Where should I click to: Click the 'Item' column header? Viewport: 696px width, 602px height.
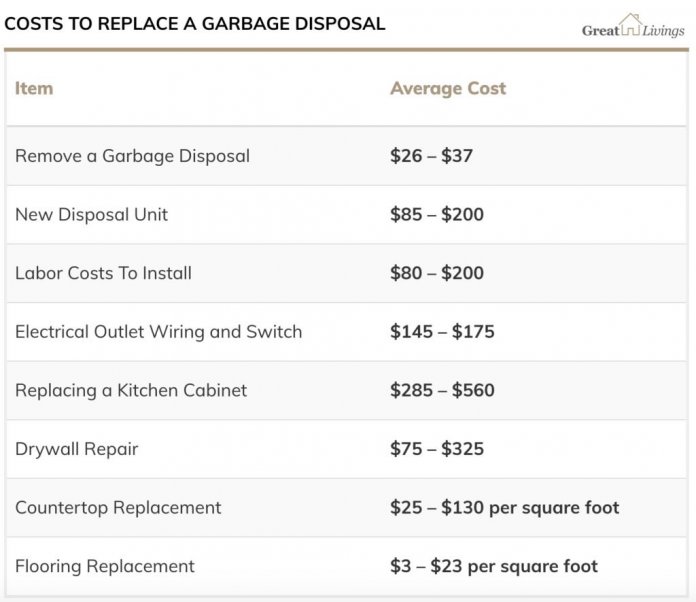(34, 88)
